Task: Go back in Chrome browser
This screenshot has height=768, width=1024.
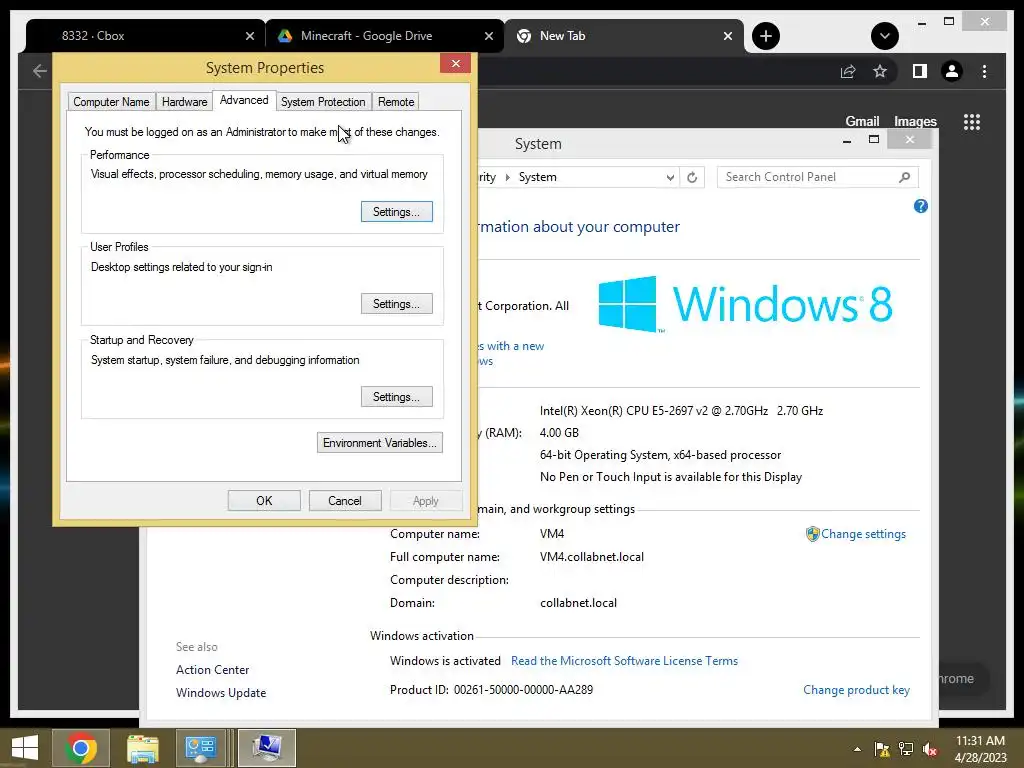Action: pos(40,71)
